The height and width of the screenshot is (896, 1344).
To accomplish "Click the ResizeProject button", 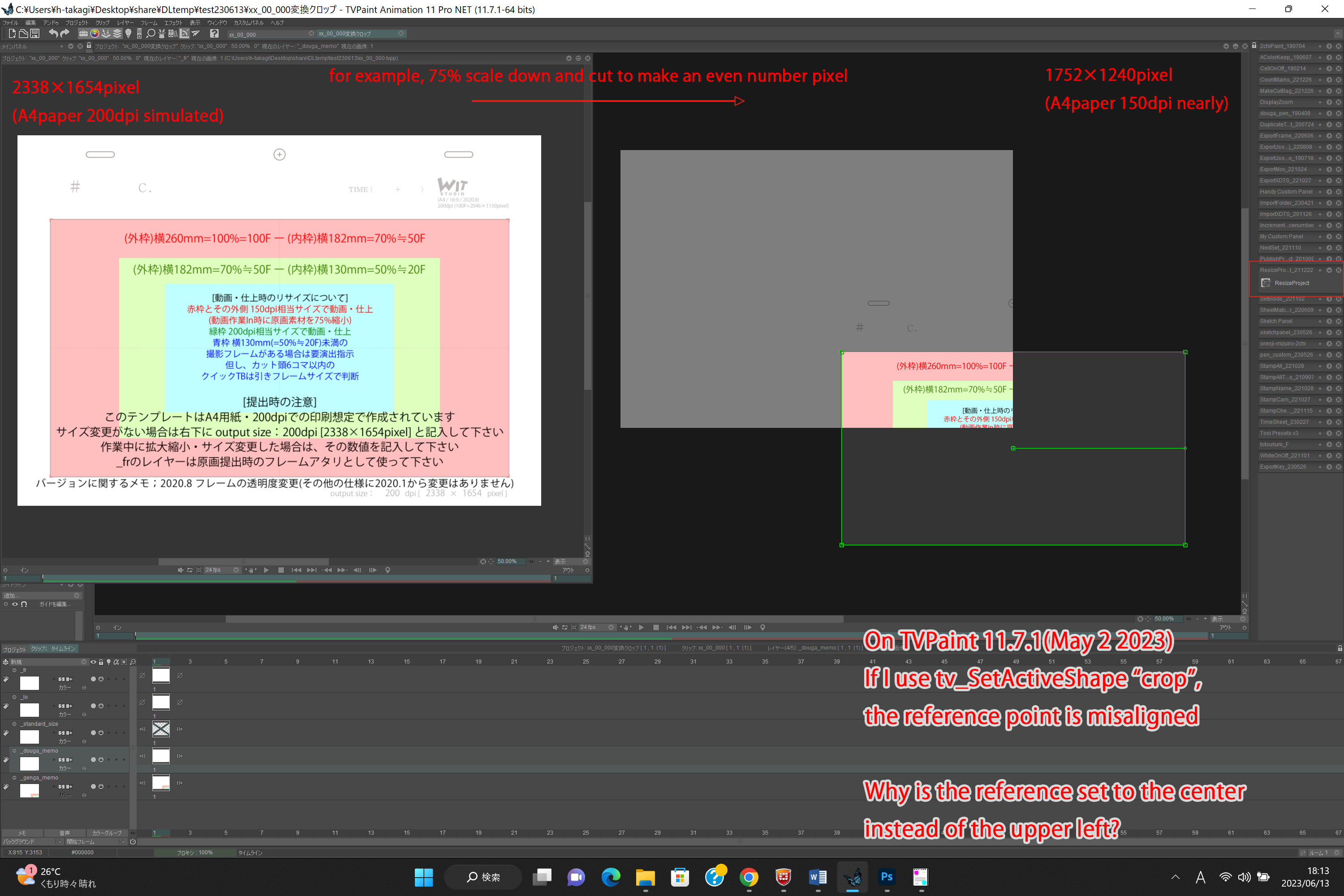I will point(1292,283).
